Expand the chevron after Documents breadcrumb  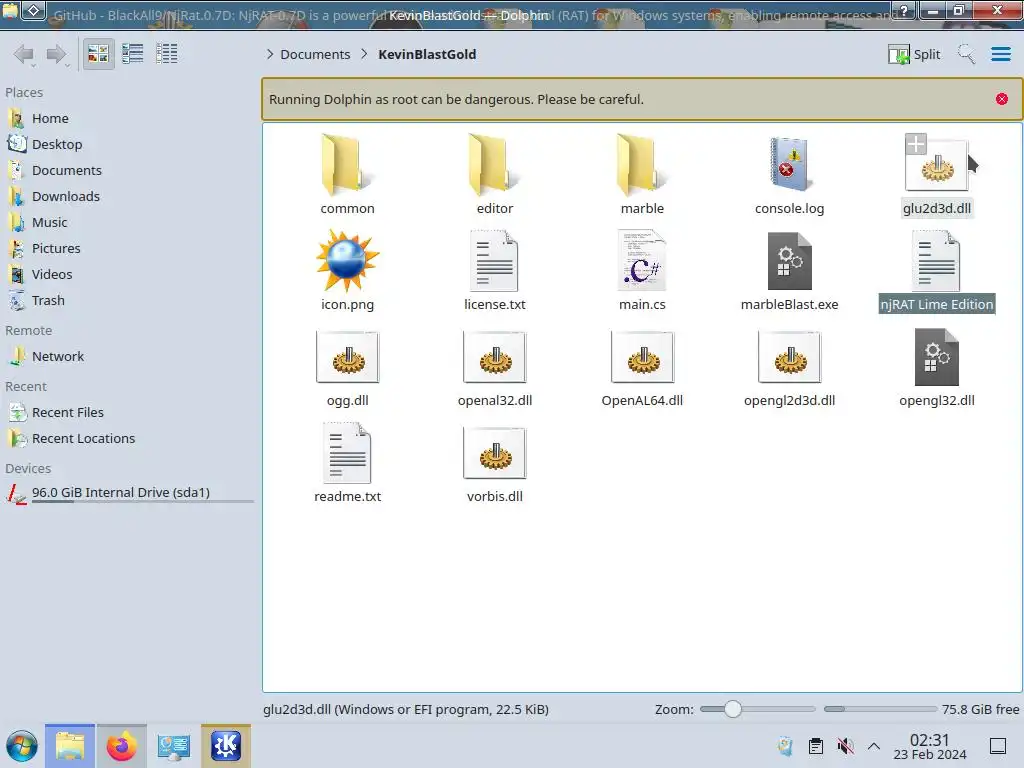click(x=364, y=54)
